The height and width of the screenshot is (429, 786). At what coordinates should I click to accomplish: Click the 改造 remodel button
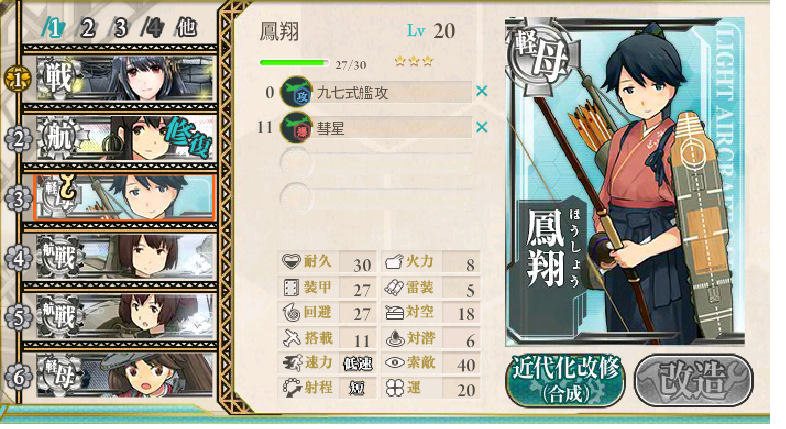(x=694, y=380)
